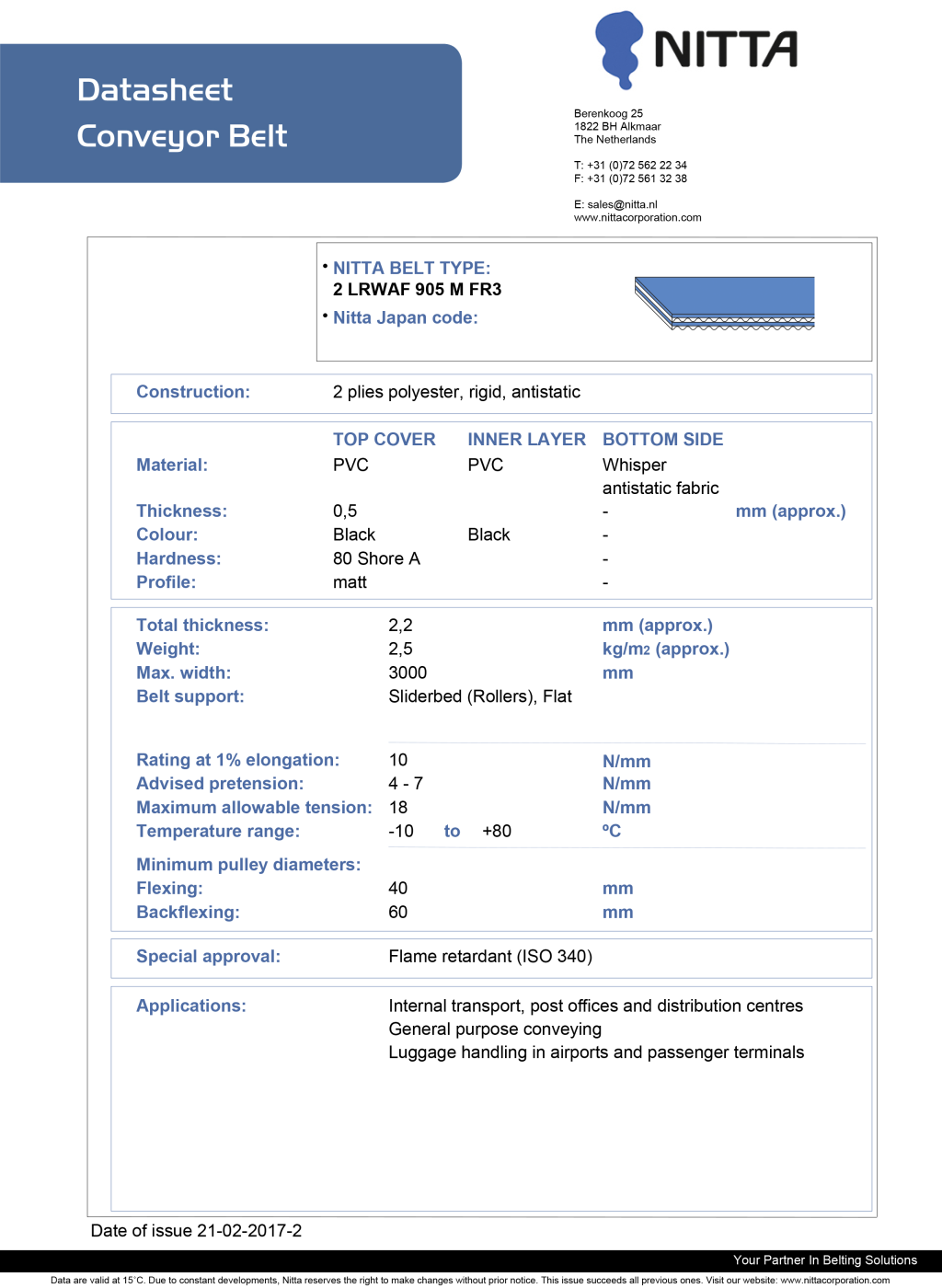Follow the website link in the footer disclaimer
The image size is (942, 1288).
point(835,1280)
